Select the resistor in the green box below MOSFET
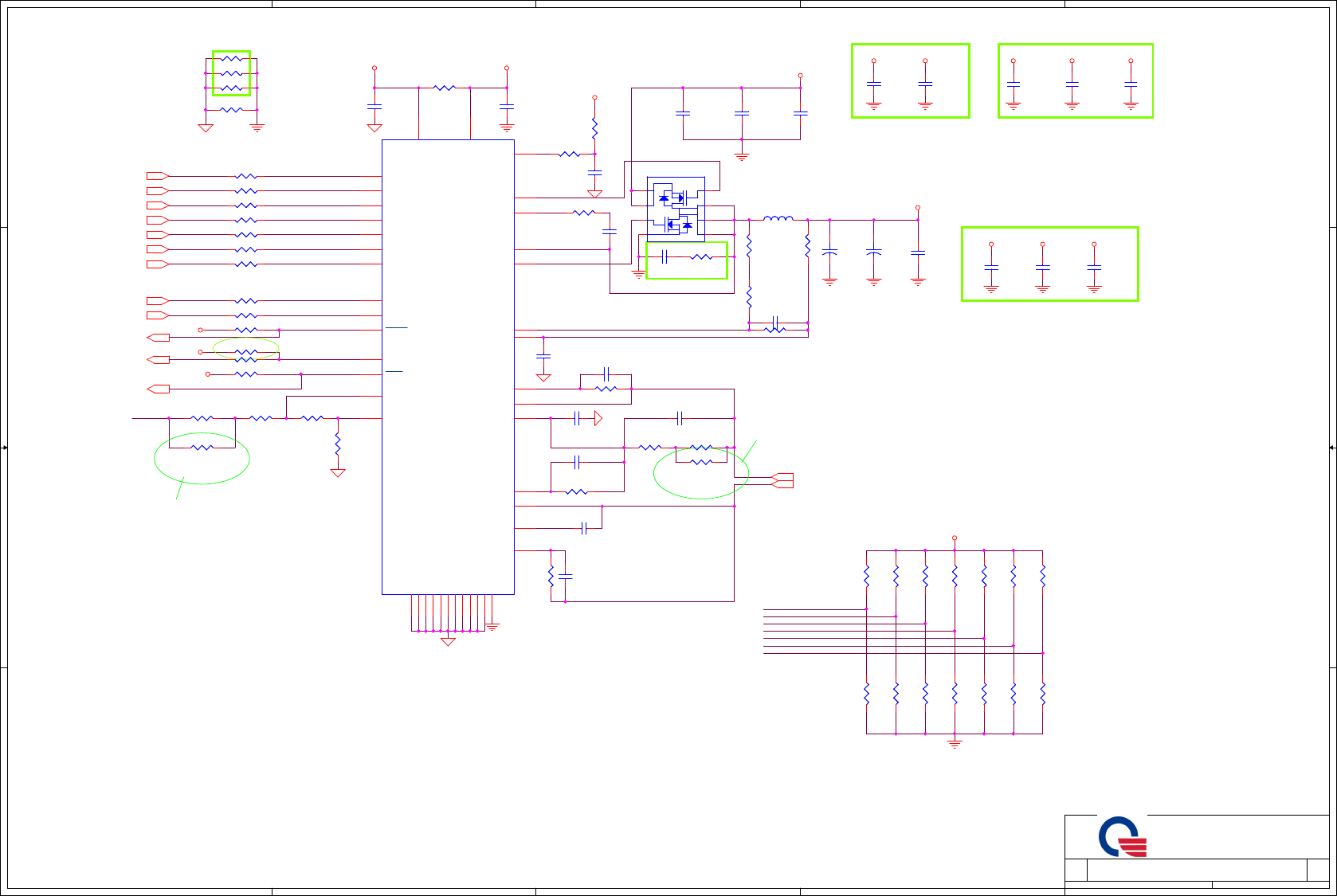Image resolution: width=1337 pixels, height=896 pixels. [701, 256]
